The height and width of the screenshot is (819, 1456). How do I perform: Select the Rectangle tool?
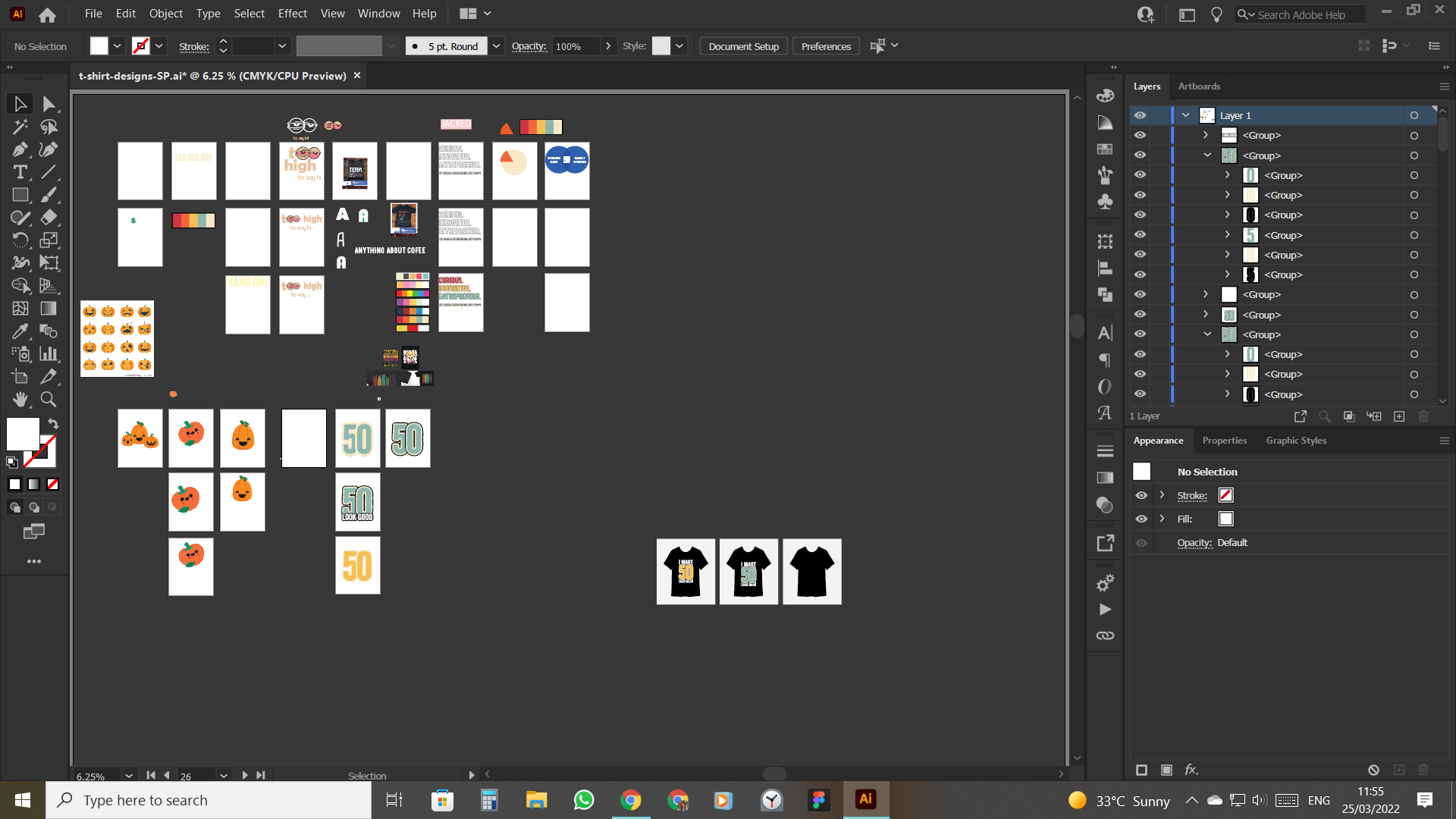pyautogui.click(x=20, y=195)
